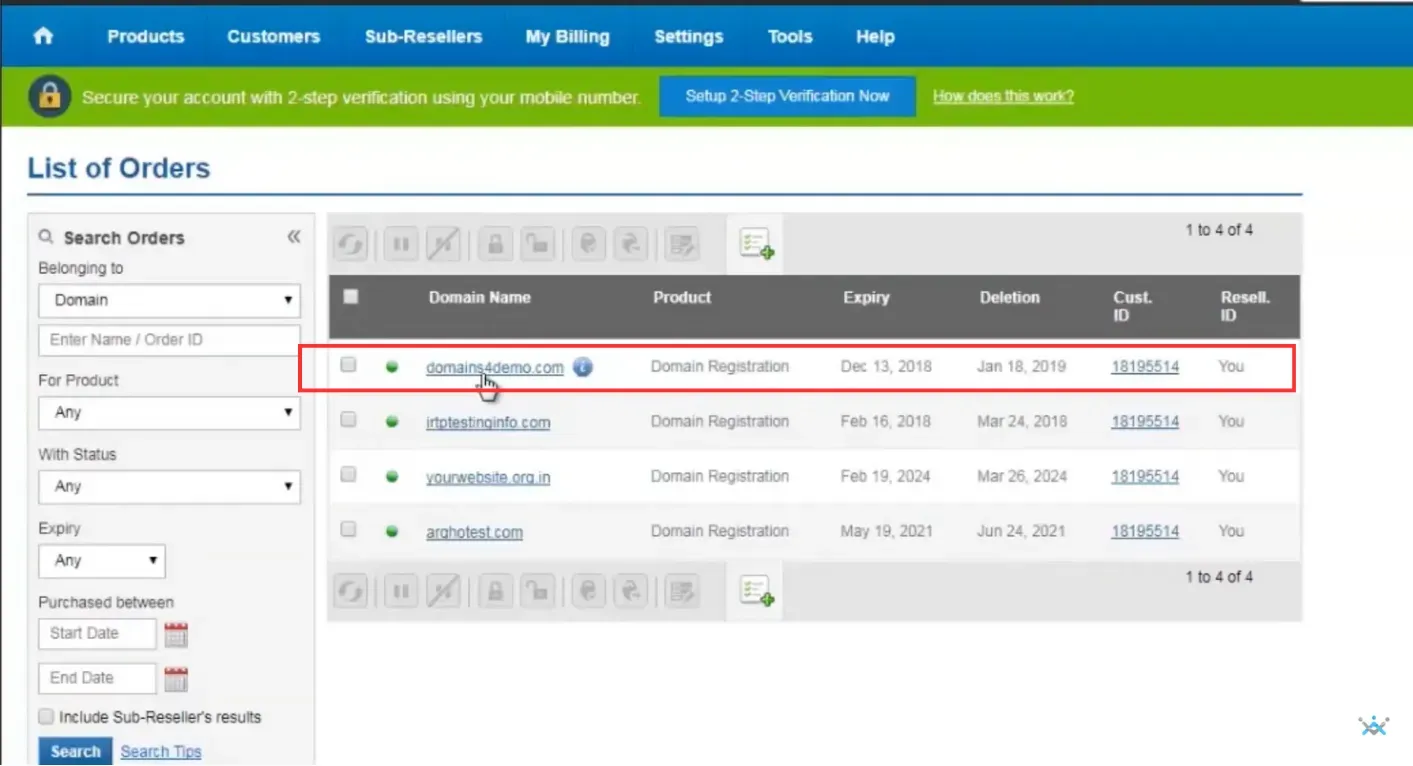Screen dimensions: 1413x766
Task: Click the End Date input field
Action: click(97, 678)
